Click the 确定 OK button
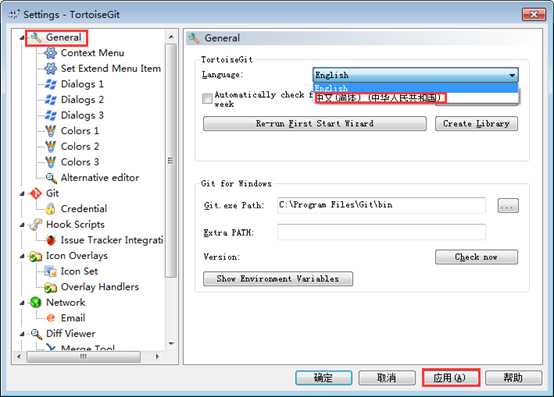The height and width of the screenshot is (397, 554). (323, 378)
